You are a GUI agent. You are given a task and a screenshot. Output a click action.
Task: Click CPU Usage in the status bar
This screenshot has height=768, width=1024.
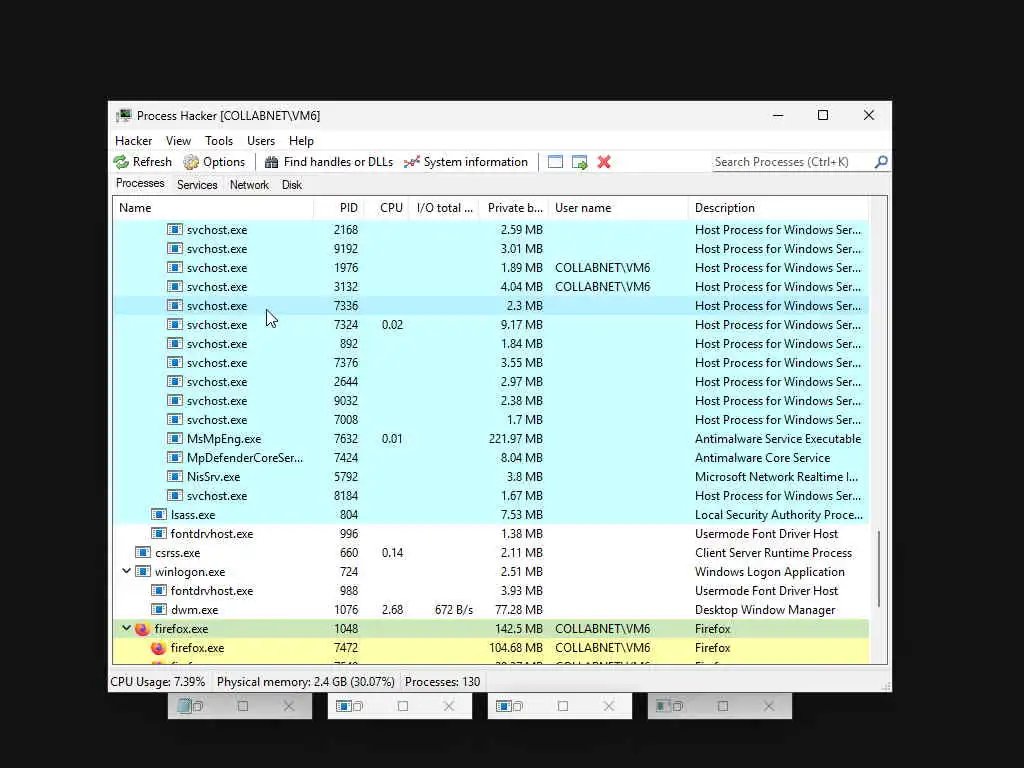[x=157, y=682]
